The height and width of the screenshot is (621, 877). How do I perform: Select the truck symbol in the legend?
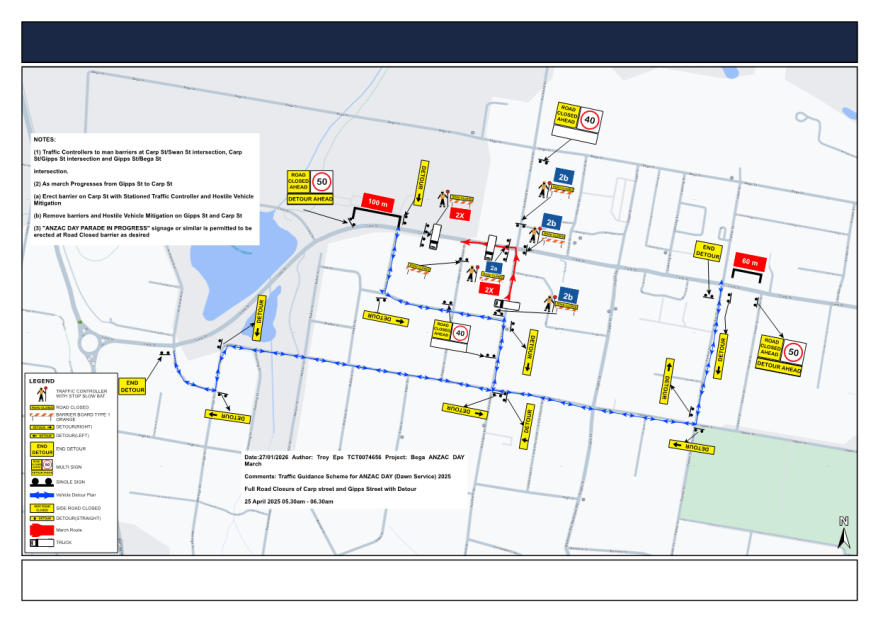(x=41, y=542)
